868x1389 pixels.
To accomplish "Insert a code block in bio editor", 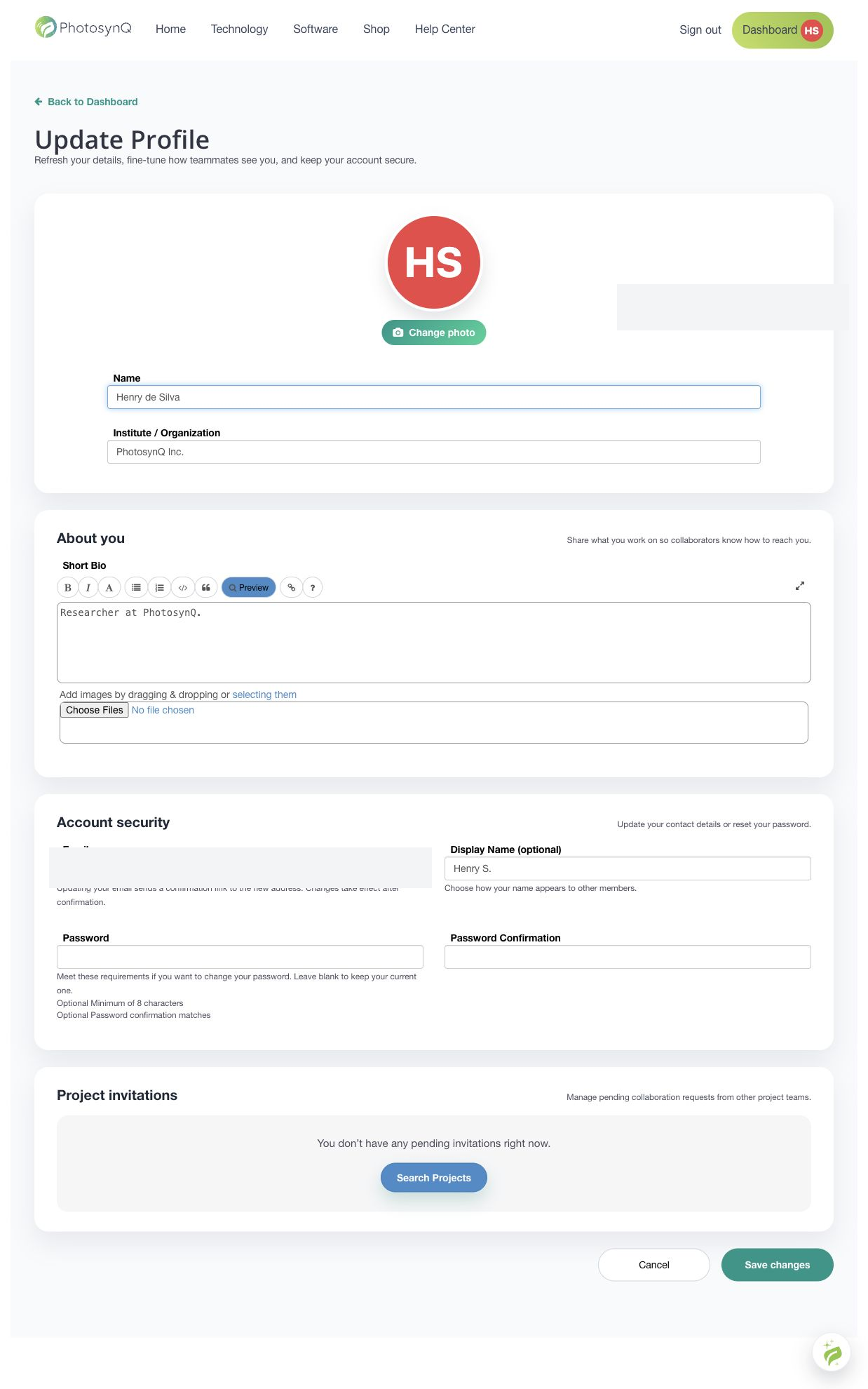I will 182,587.
